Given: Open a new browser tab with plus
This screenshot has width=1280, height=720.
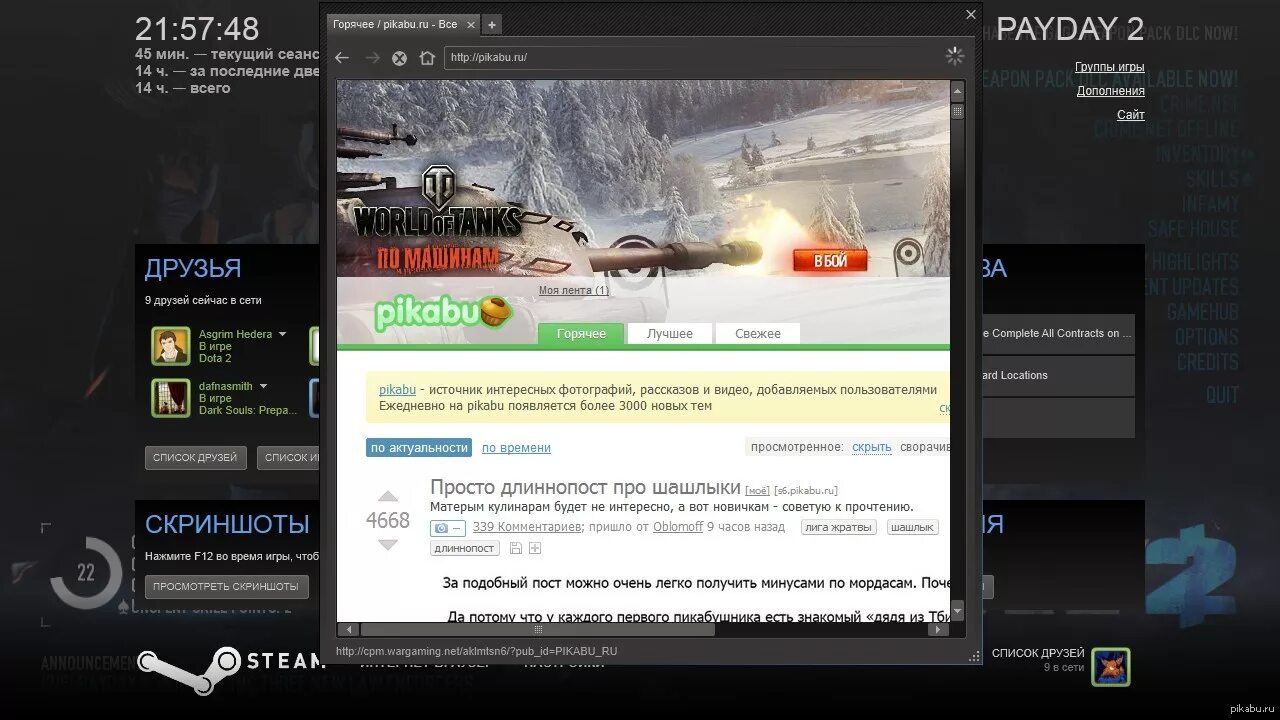Looking at the screenshot, I should point(491,24).
